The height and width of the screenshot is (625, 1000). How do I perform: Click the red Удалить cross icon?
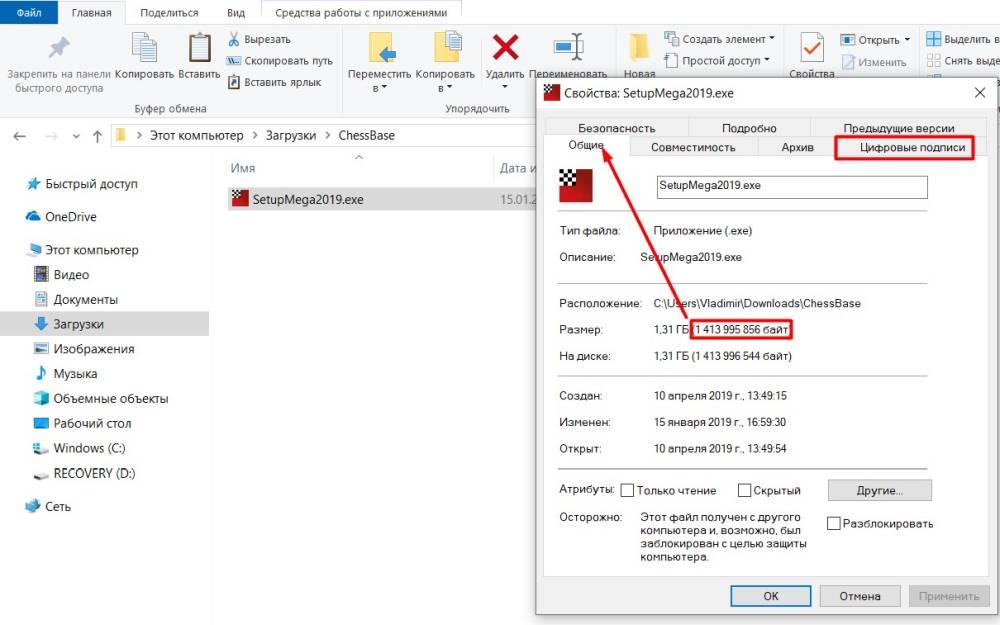click(505, 47)
